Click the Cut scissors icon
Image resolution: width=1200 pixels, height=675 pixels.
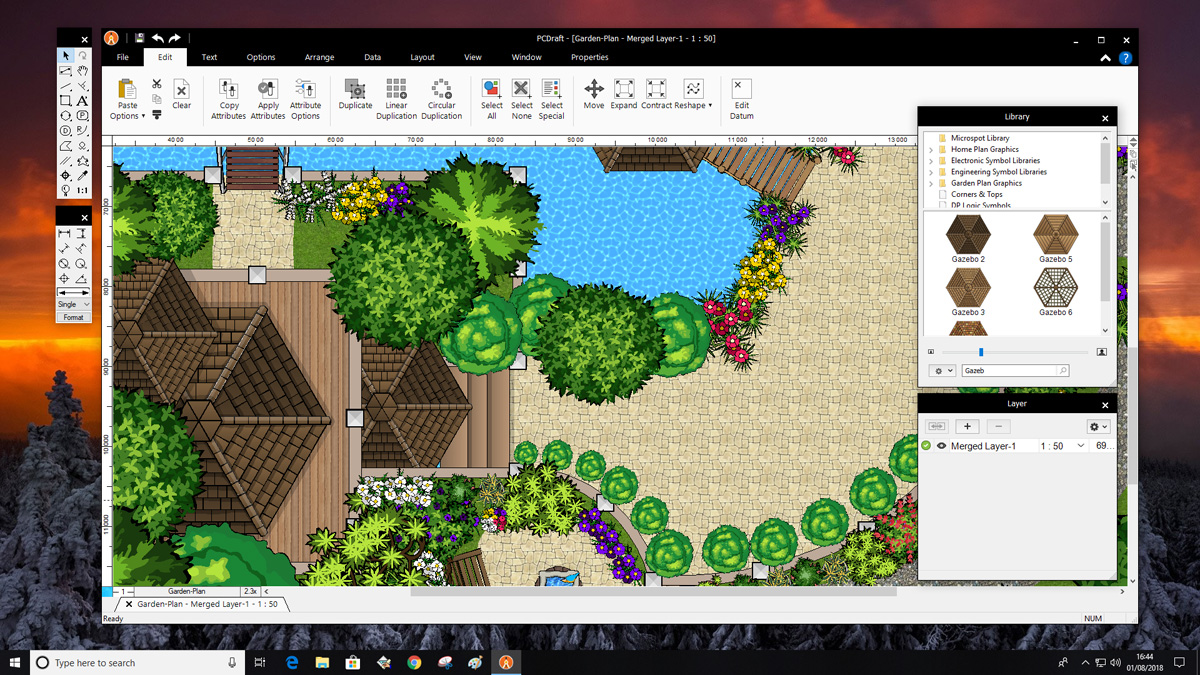[156, 84]
